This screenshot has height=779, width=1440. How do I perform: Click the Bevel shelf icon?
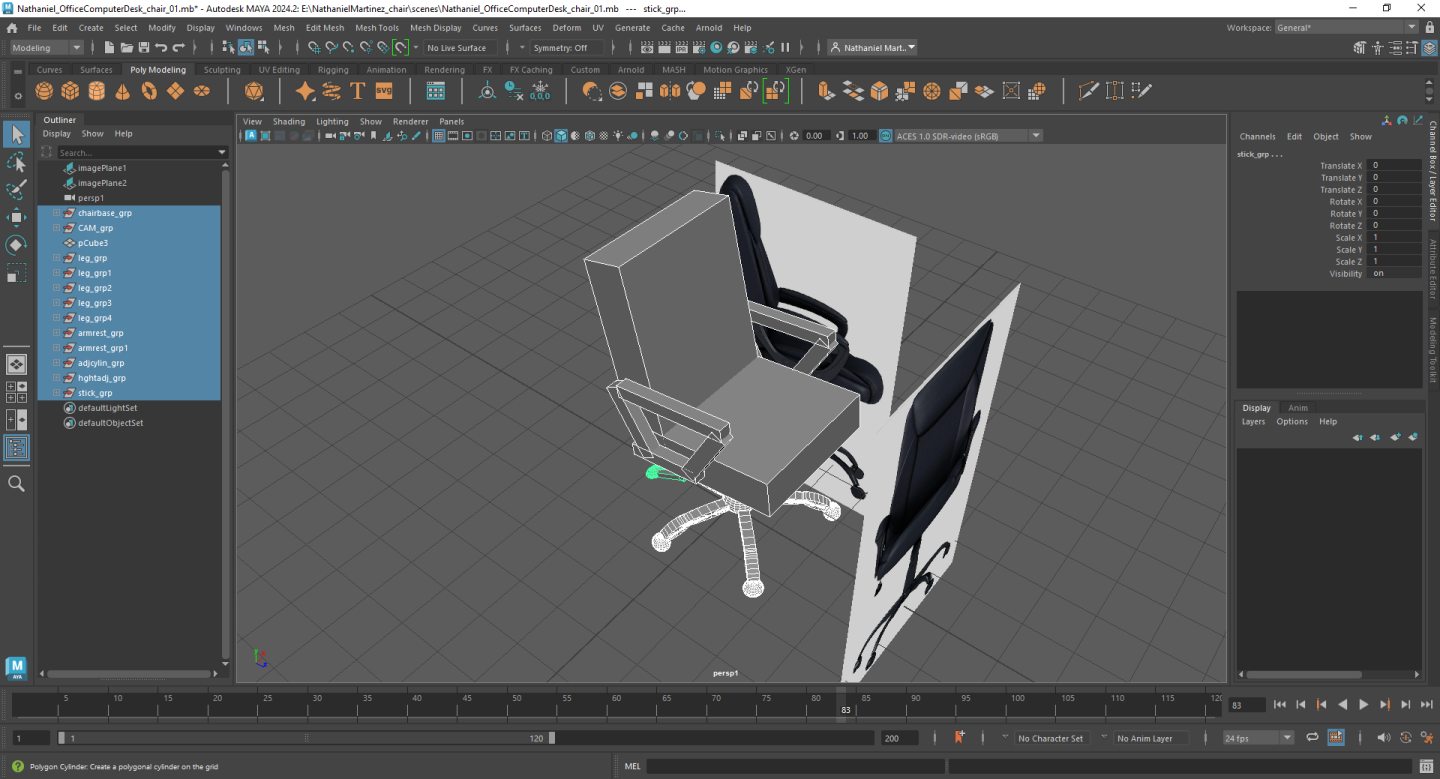[x=879, y=91]
